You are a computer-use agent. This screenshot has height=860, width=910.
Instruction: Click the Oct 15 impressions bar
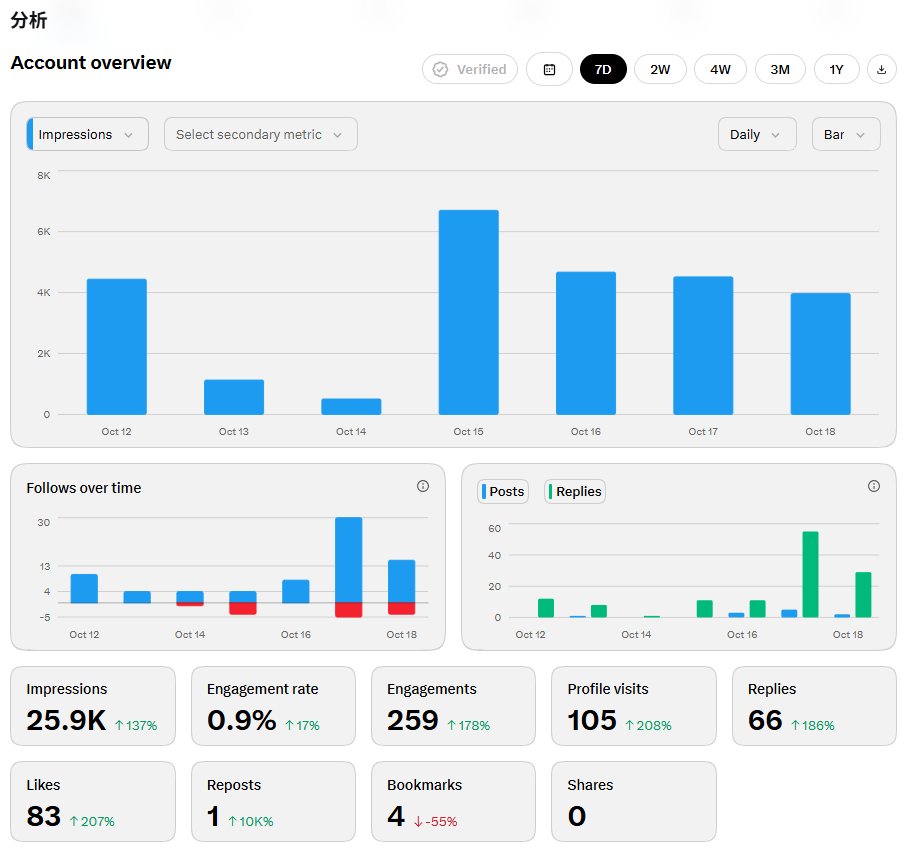pyautogui.click(x=468, y=312)
